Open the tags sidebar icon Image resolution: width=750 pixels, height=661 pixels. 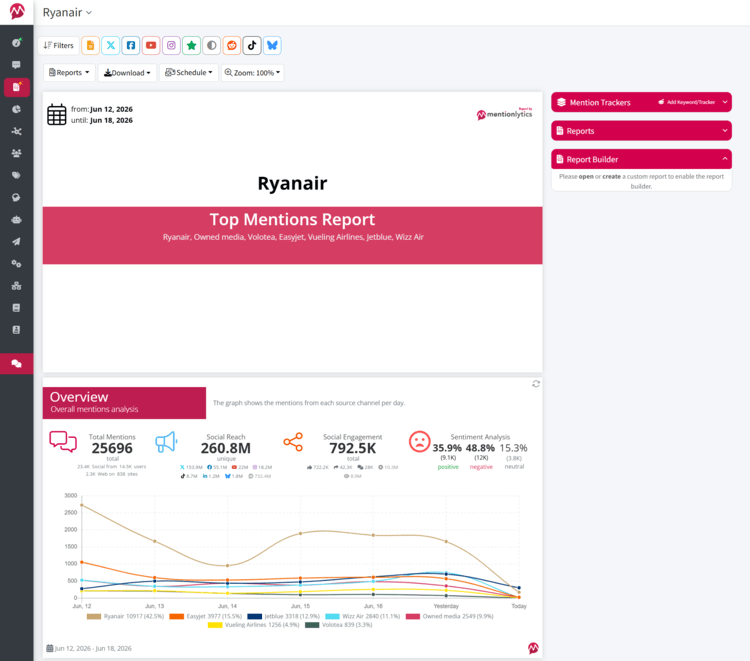[16, 175]
